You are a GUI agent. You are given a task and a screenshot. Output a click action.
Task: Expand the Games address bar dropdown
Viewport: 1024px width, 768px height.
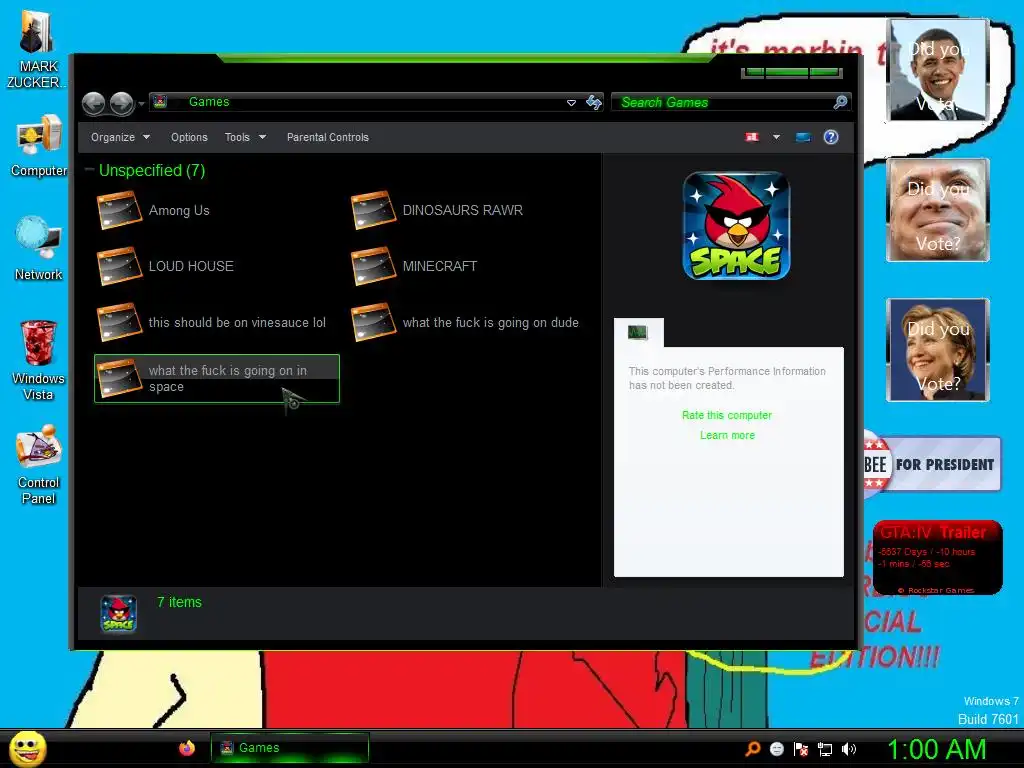pos(571,103)
